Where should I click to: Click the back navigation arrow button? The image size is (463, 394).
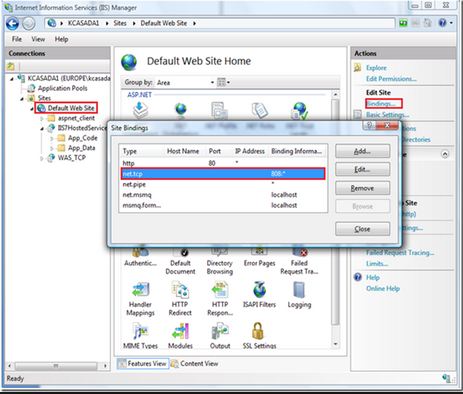[12, 24]
